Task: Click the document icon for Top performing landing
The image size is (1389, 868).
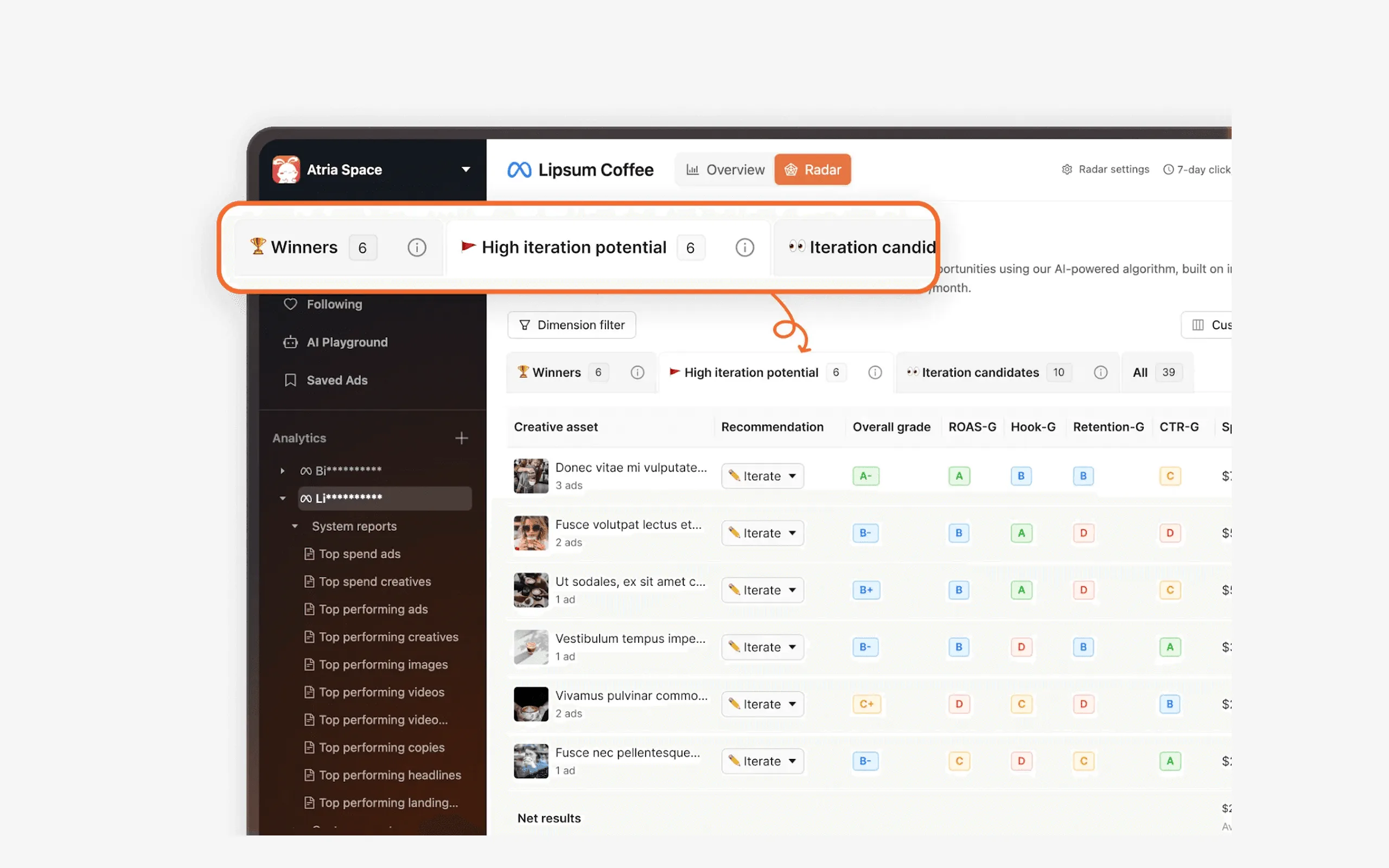Action: point(309,802)
